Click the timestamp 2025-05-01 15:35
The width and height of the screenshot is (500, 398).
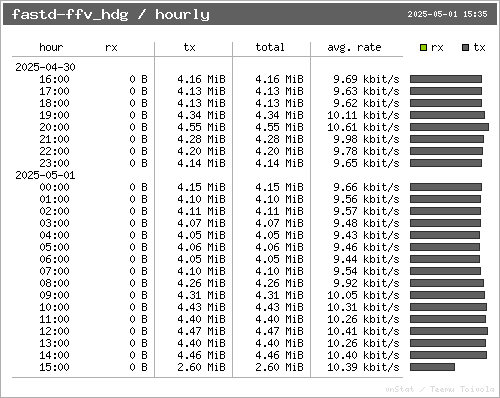click(447, 14)
